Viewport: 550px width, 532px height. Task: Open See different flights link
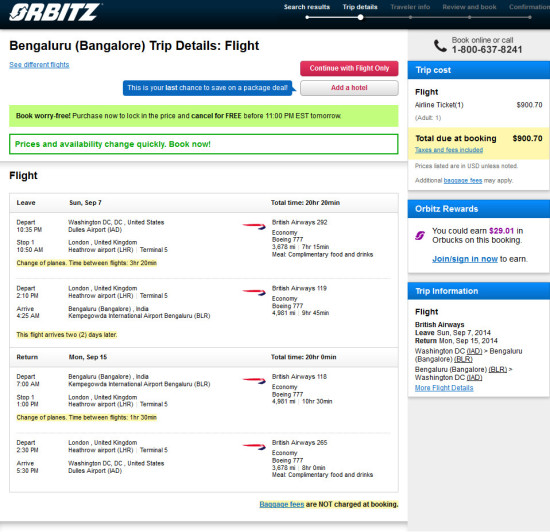tap(39, 65)
